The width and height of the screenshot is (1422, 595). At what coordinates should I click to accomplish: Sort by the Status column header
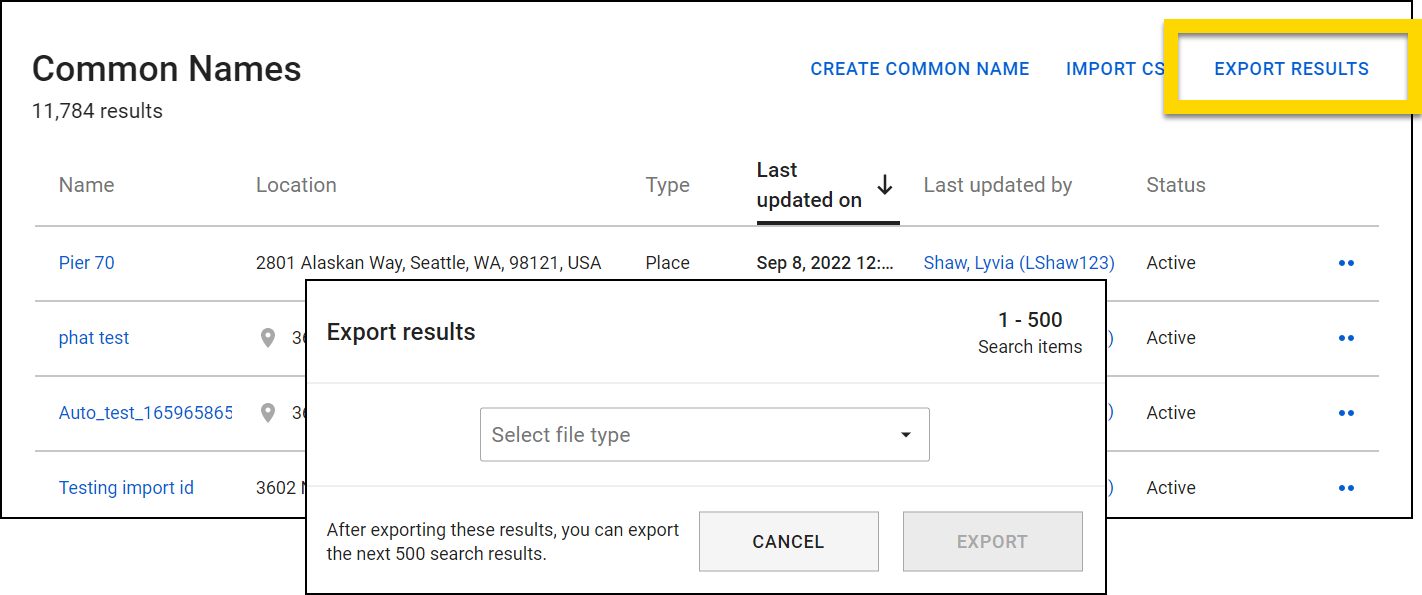1175,185
